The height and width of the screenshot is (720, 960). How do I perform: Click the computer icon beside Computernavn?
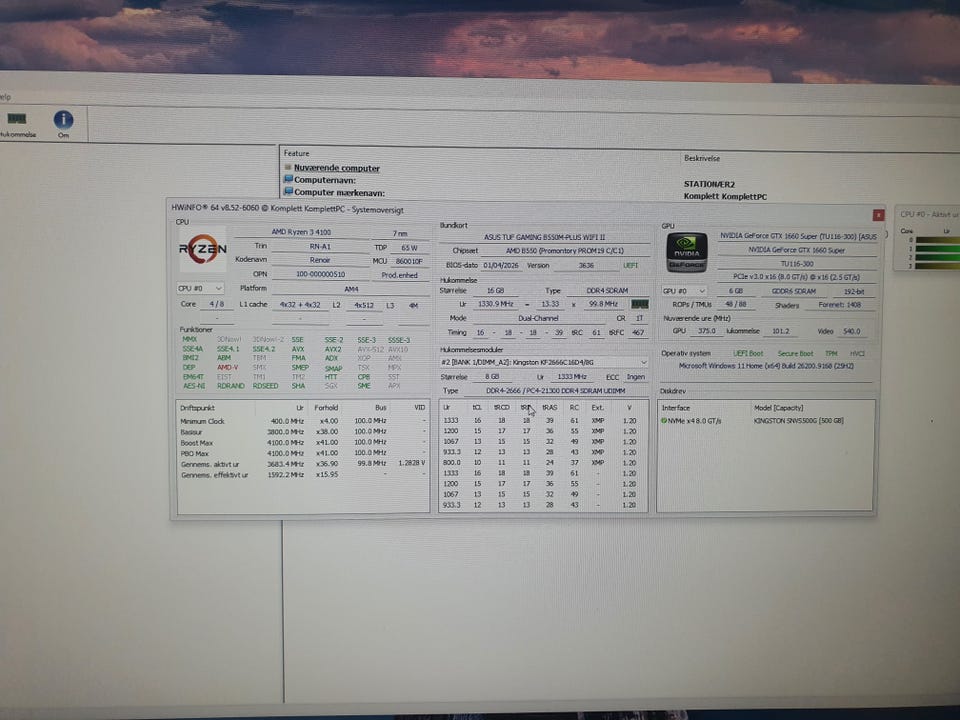point(288,179)
